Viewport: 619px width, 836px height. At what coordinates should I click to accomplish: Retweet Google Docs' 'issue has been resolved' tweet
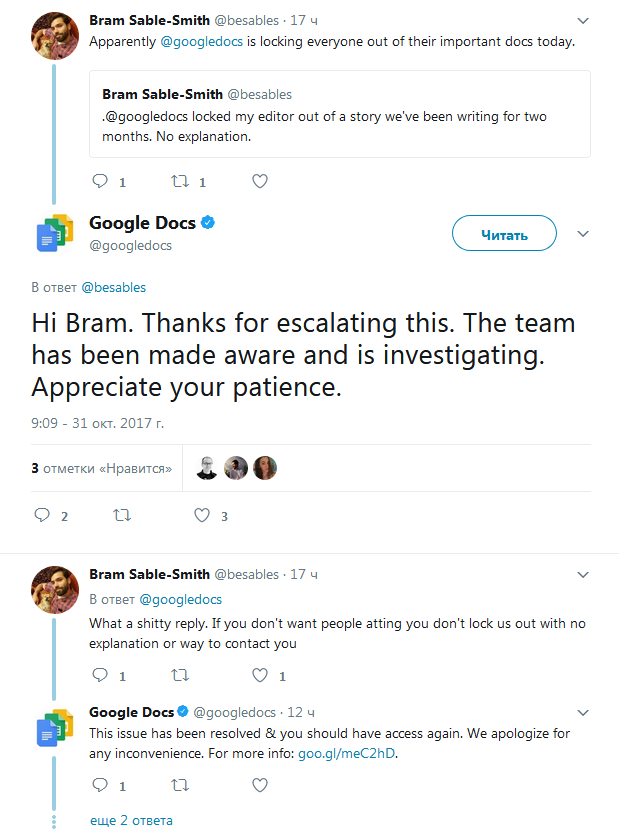[180, 786]
